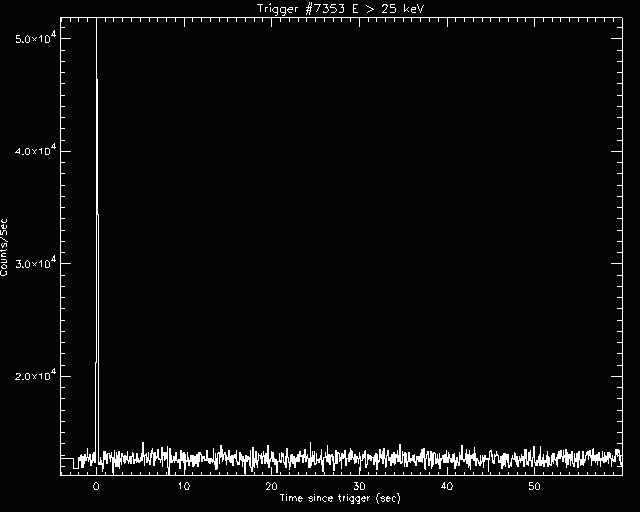This screenshot has height=512, width=640.
Task: Click the plot title 'Trigger #7353 E > 25 keV'
Action: tap(341, 8)
